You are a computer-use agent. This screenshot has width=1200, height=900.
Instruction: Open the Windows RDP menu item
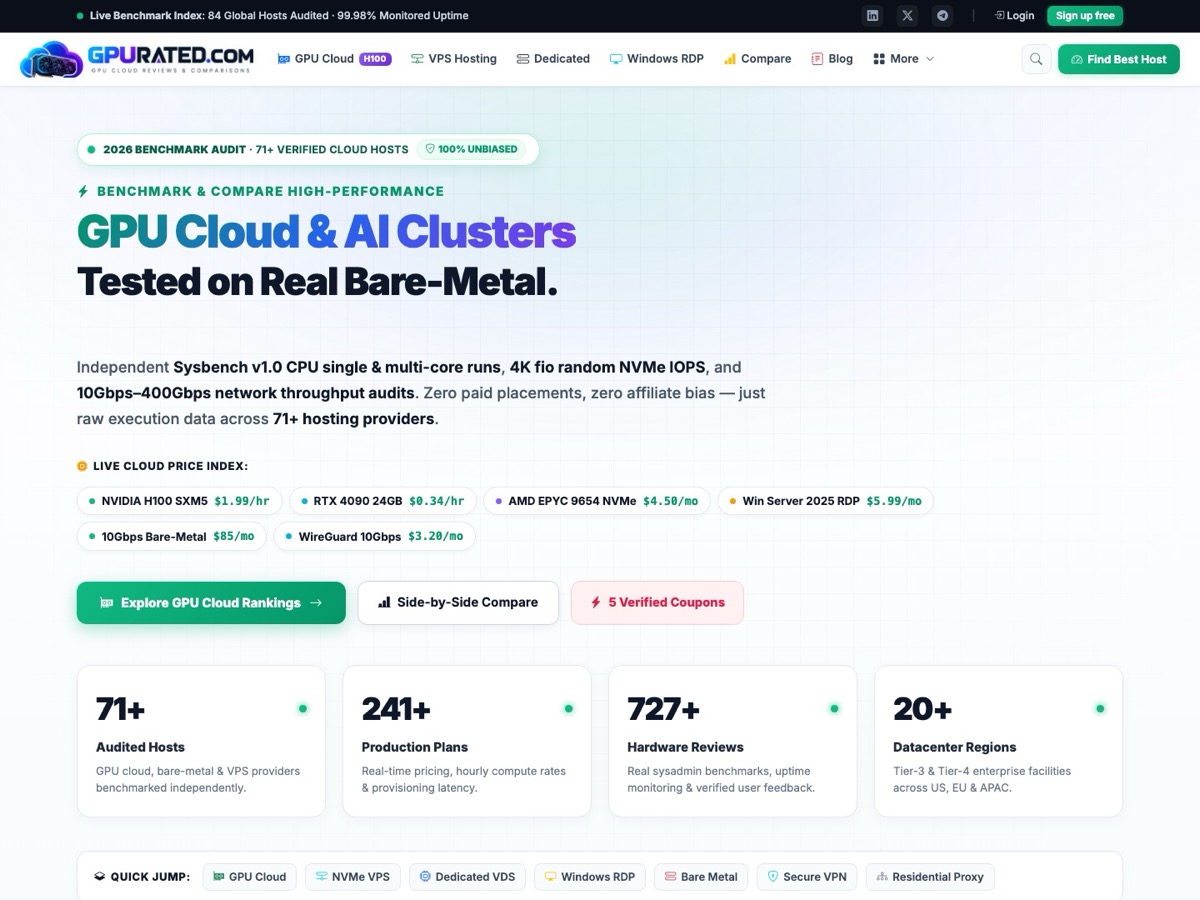(x=657, y=59)
